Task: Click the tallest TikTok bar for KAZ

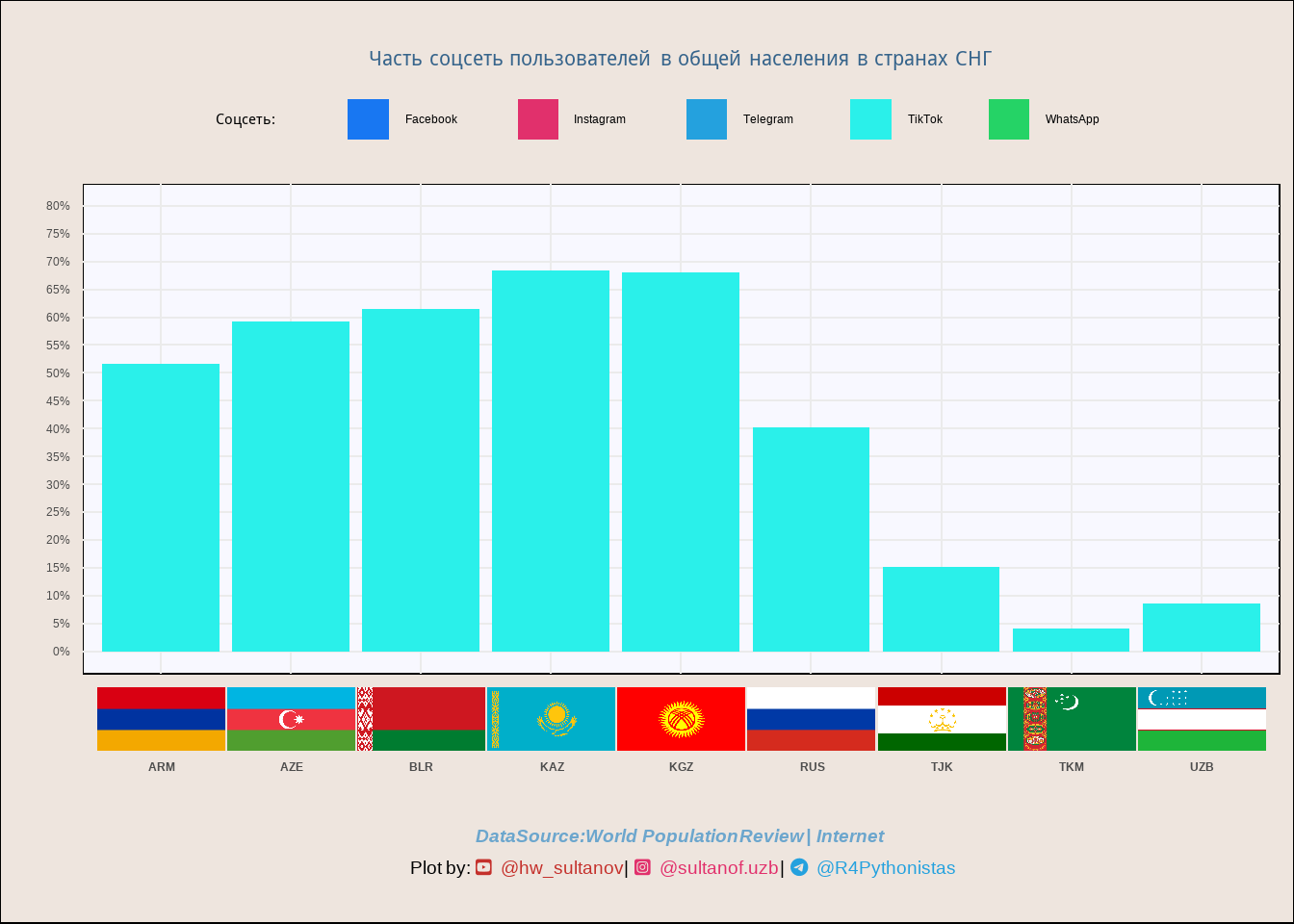Action: (x=551, y=462)
